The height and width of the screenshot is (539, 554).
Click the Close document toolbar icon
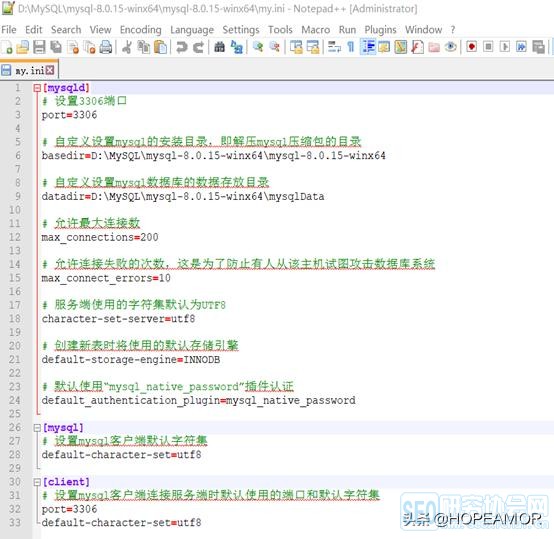pos(73,47)
